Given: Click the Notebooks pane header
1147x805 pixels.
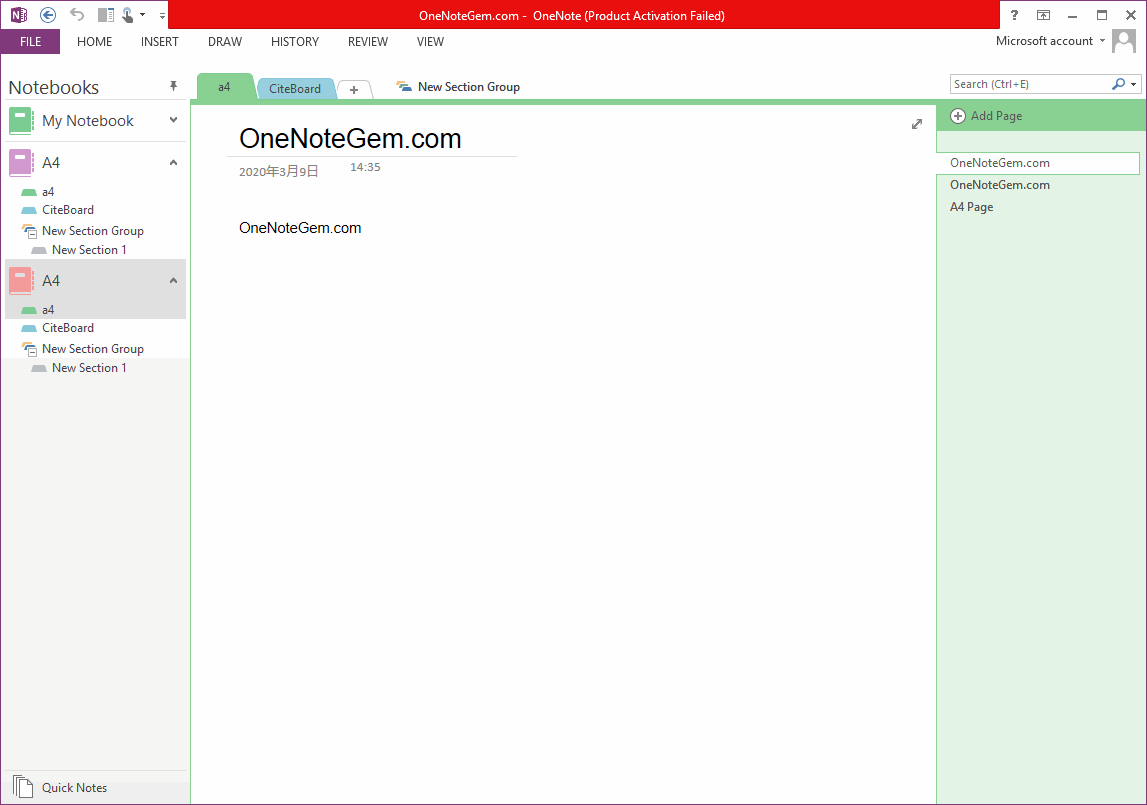Looking at the screenshot, I should pyautogui.click(x=53, y=87).
